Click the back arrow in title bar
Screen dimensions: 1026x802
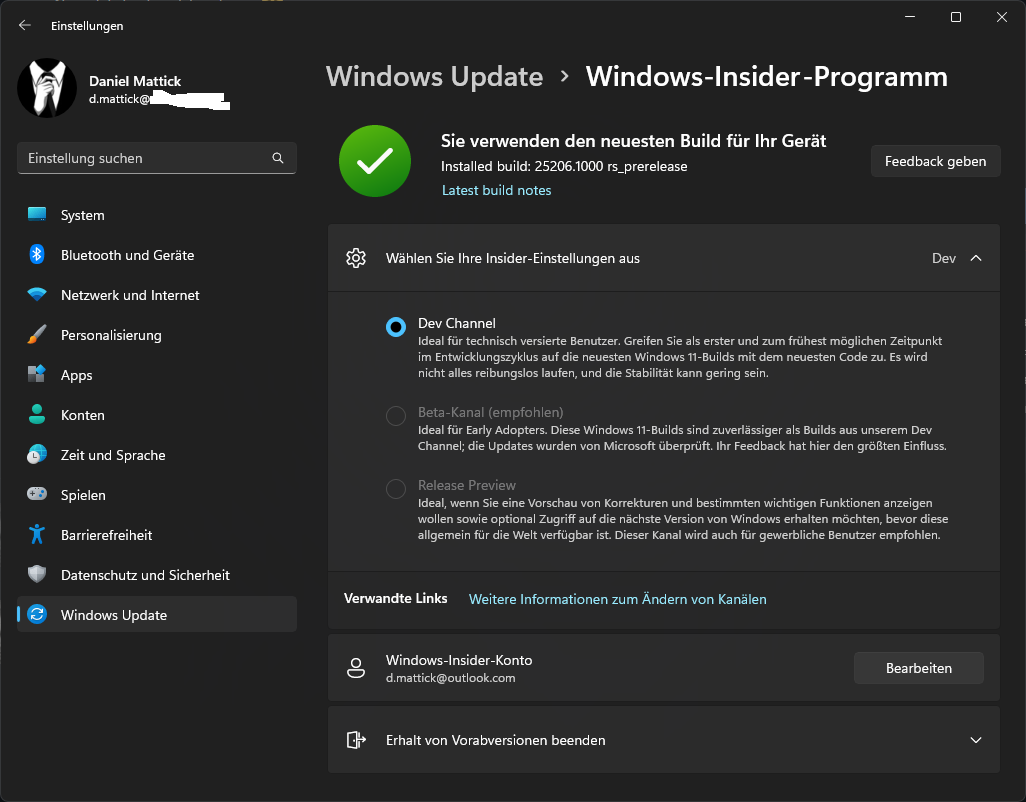(x=25, y=26)
